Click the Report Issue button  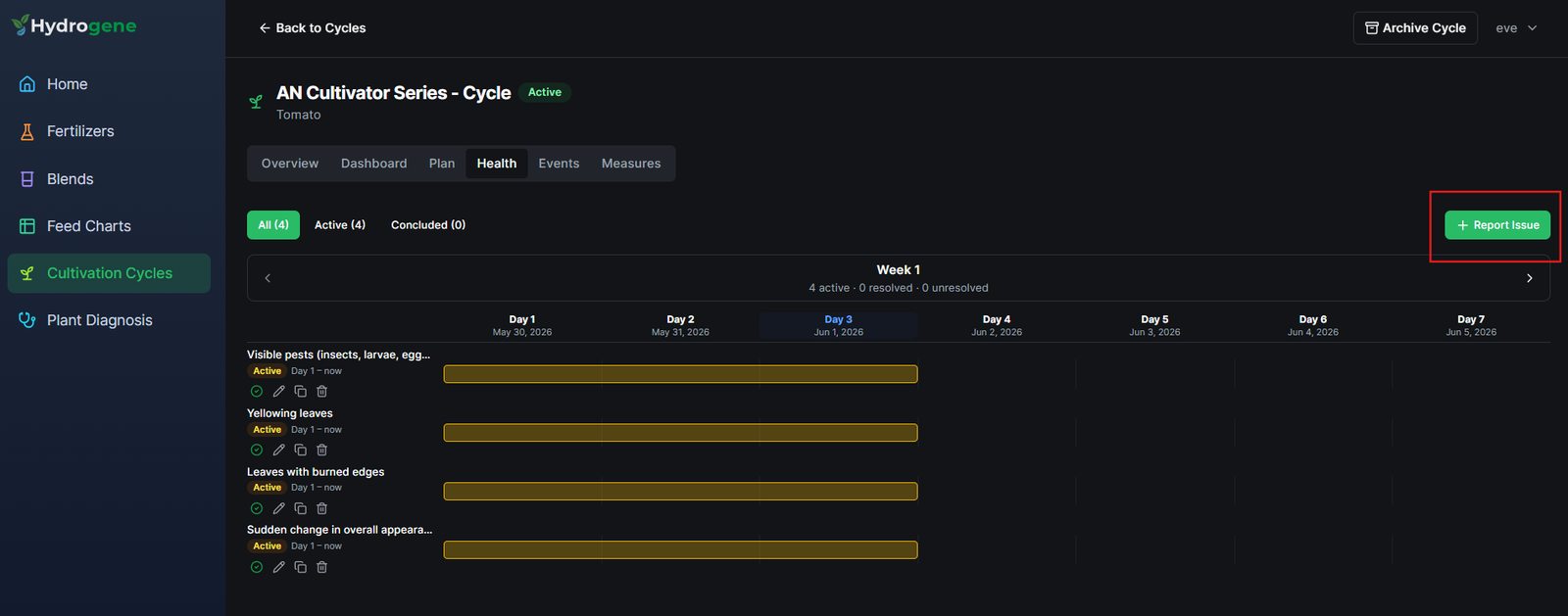point(1497,225)
